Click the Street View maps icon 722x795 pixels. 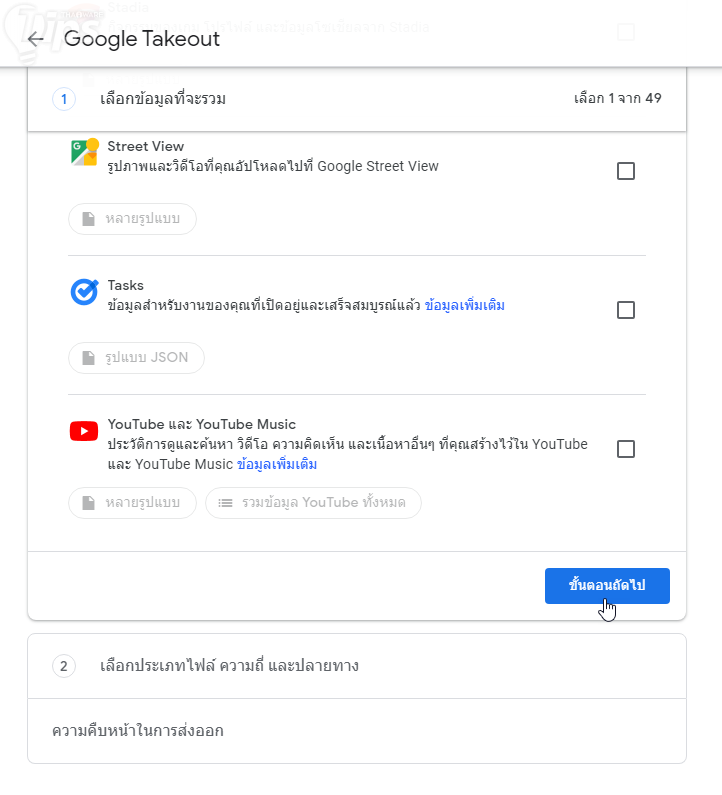pyautogui.click(x=84, y=152)
